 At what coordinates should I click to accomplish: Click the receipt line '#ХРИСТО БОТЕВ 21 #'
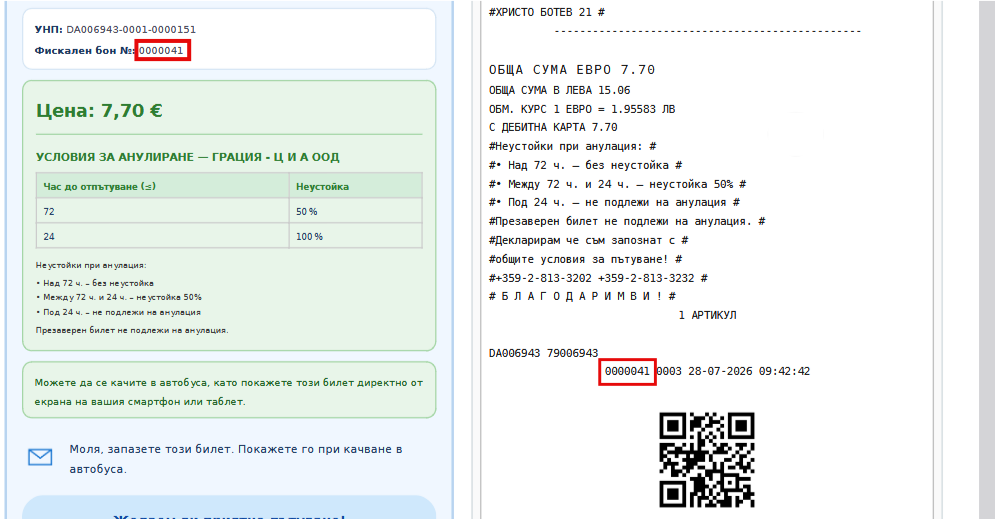pyautogui.click(x=546, y=12)
